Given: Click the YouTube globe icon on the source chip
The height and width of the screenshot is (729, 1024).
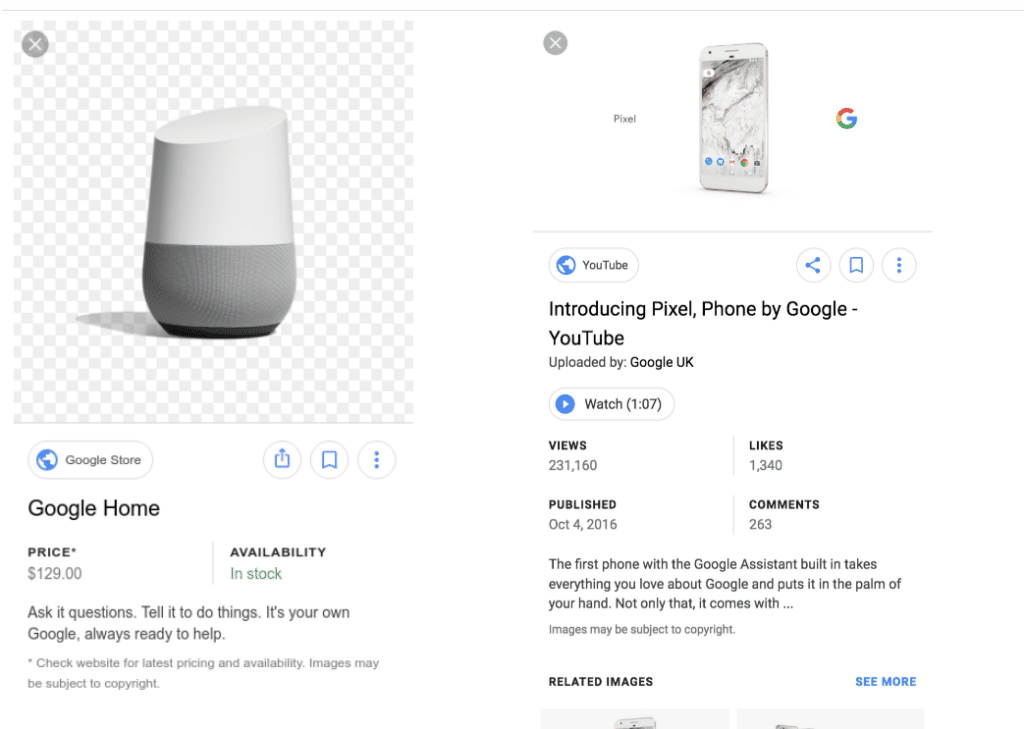Looking at the screenshot, I should pos(567,265).
